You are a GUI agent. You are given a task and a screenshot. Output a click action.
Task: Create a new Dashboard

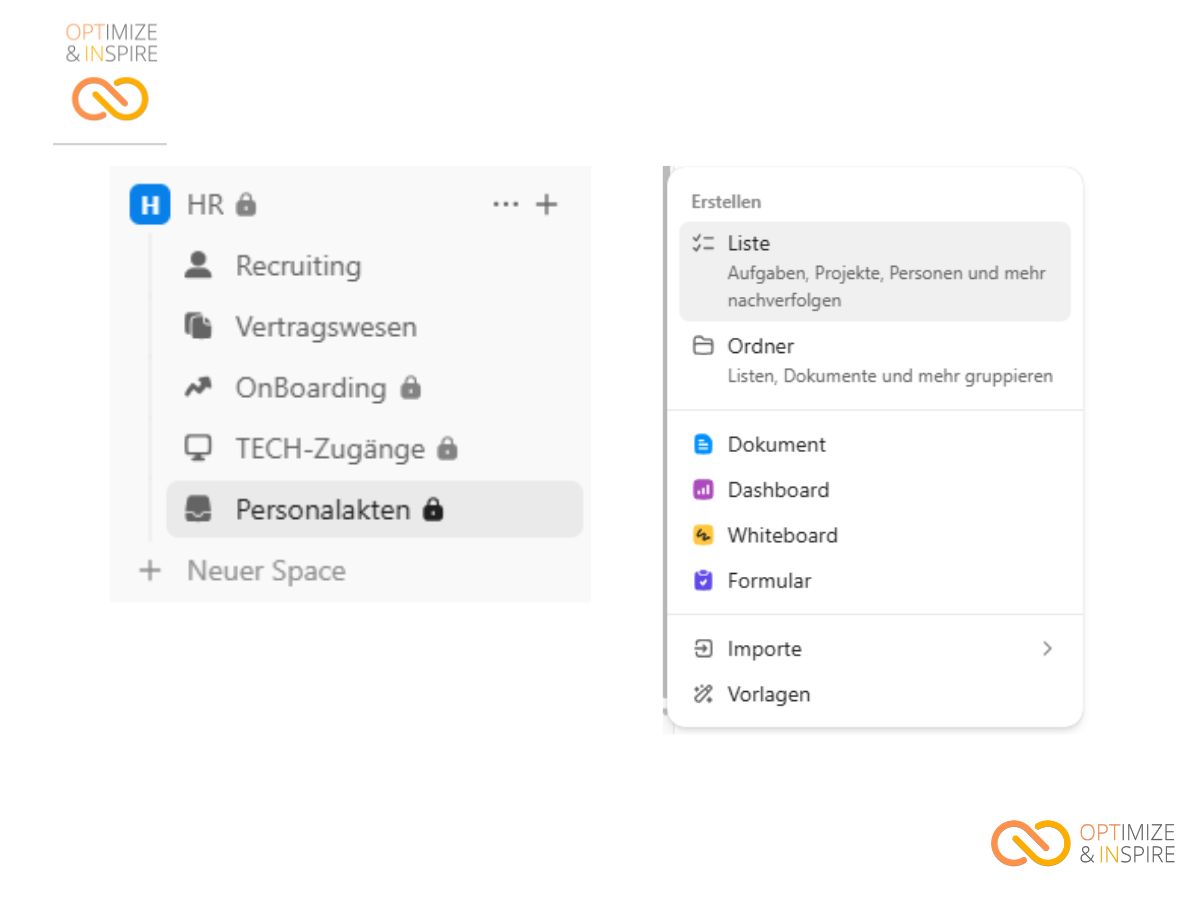778,490
